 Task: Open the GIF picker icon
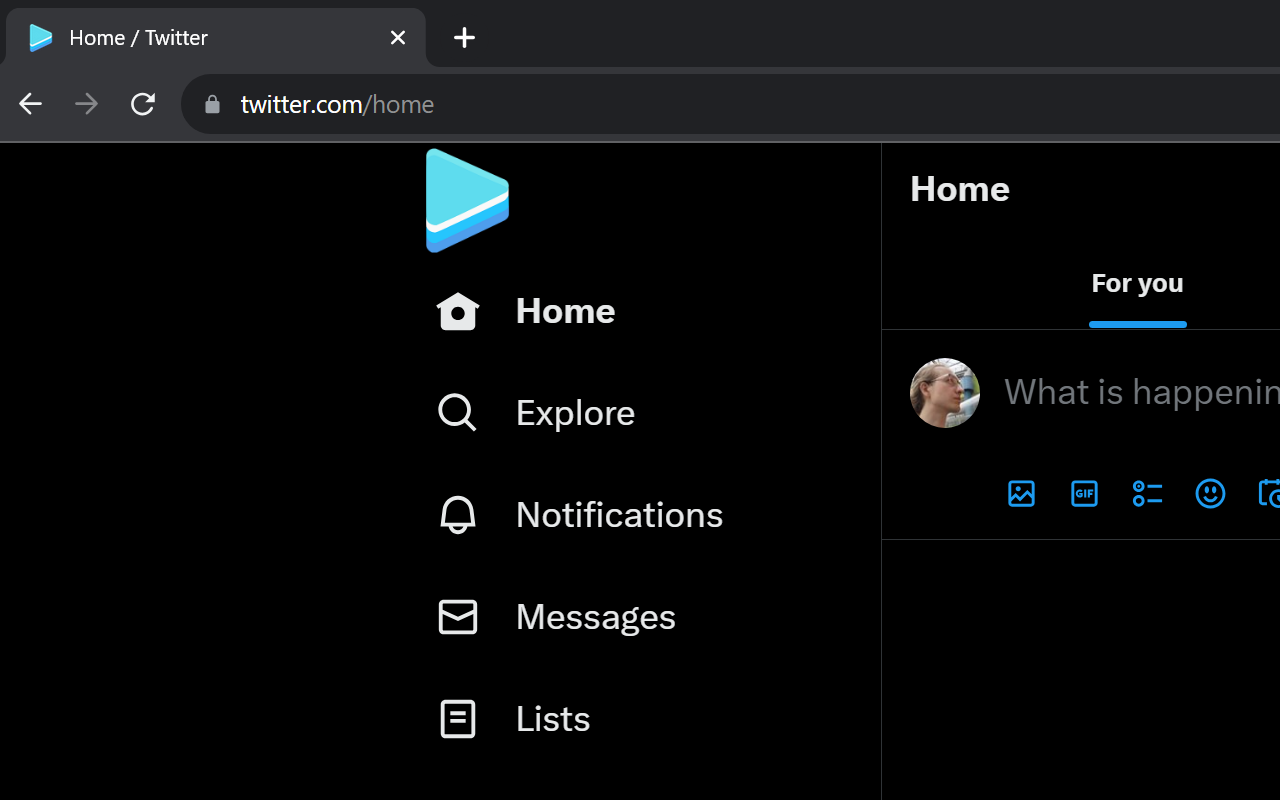coord(1084,493)
